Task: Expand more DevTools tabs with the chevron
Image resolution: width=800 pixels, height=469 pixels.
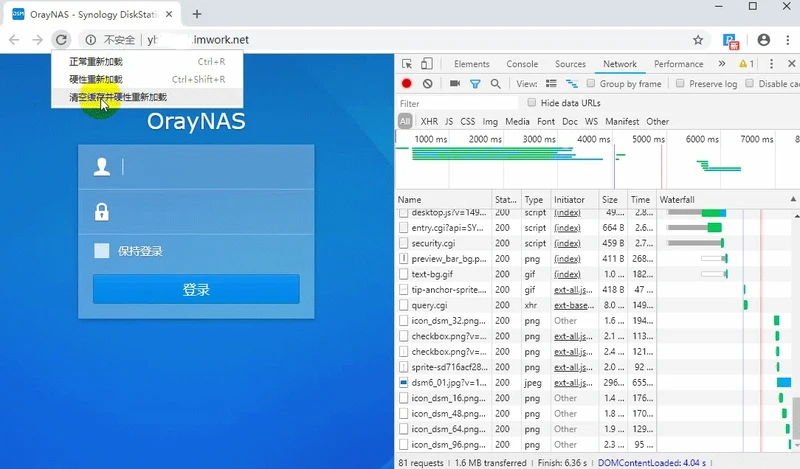Action: point(721,64)
